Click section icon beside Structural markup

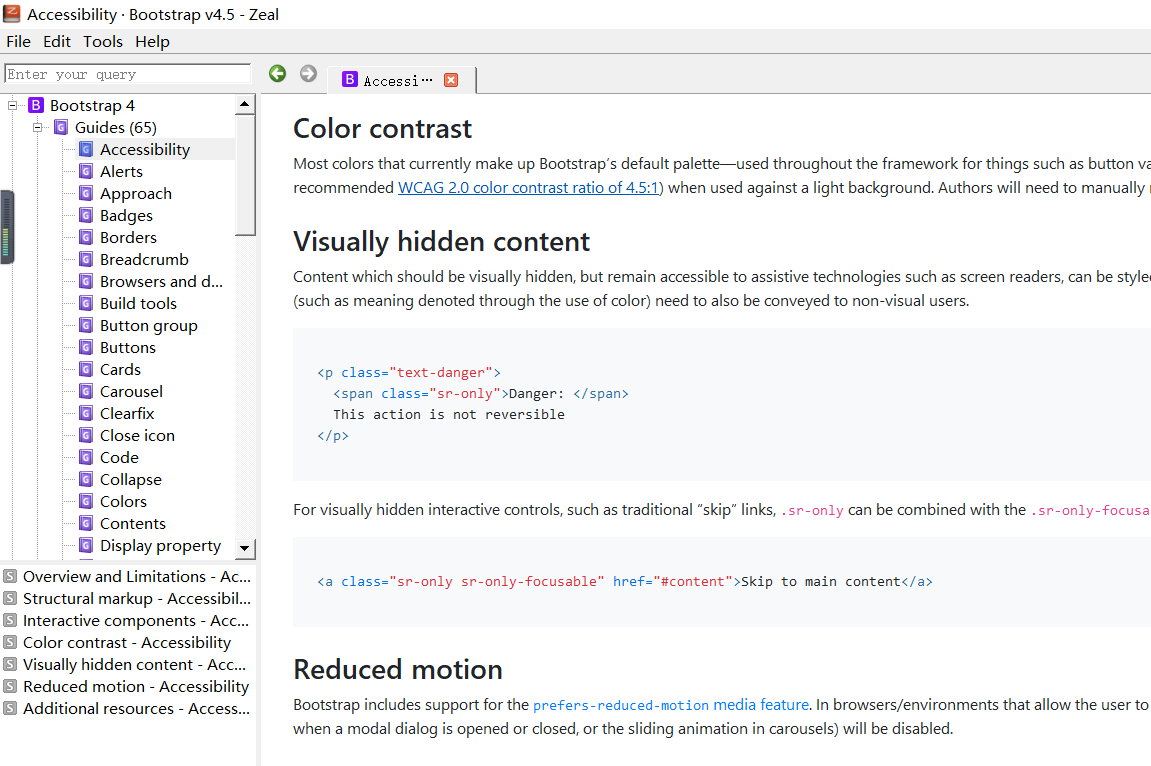[x=10, y=598]
